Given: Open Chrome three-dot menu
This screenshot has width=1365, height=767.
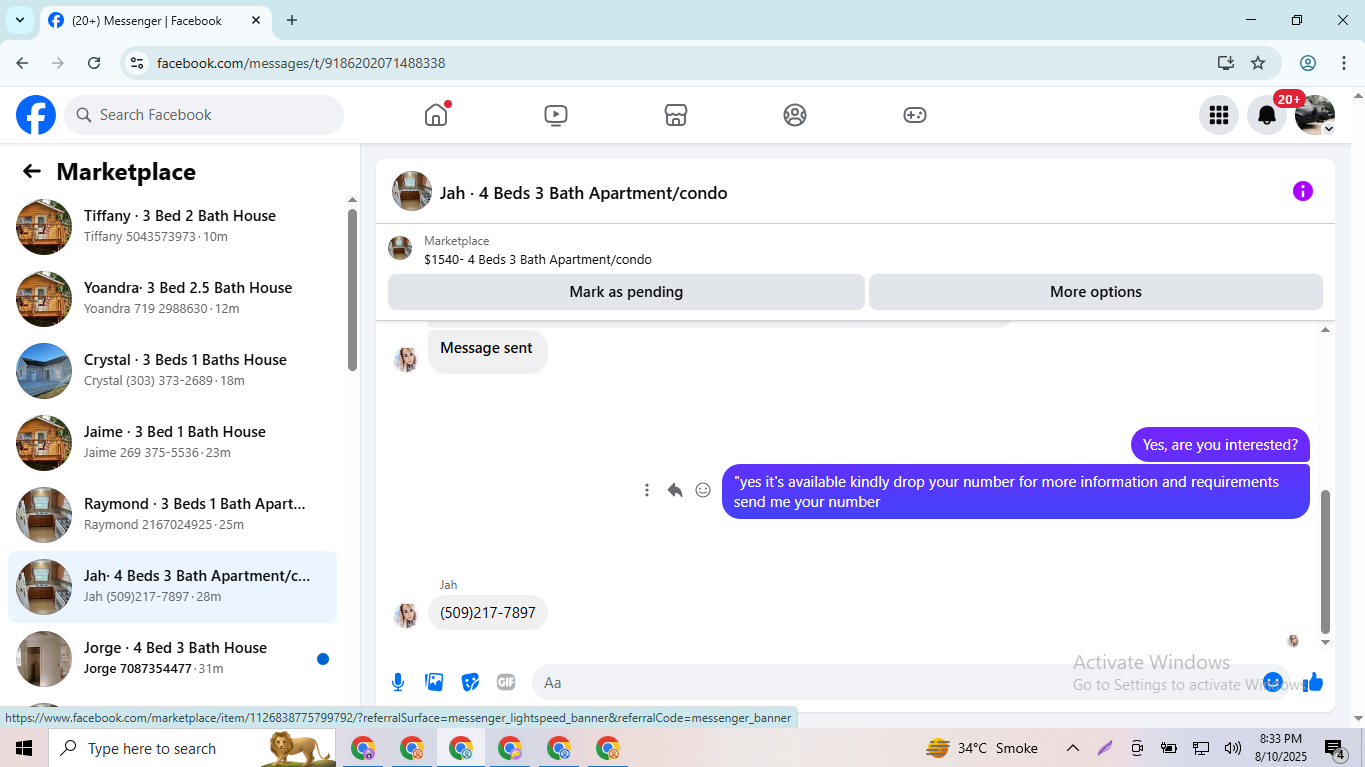Looking at the screenshot, I should coord(1344,63).
